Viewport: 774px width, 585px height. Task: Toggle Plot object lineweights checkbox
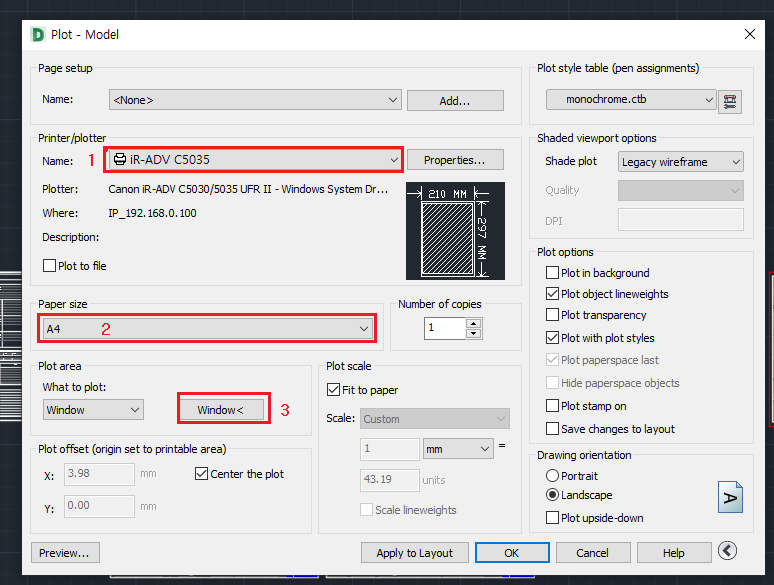pos(552,294)
